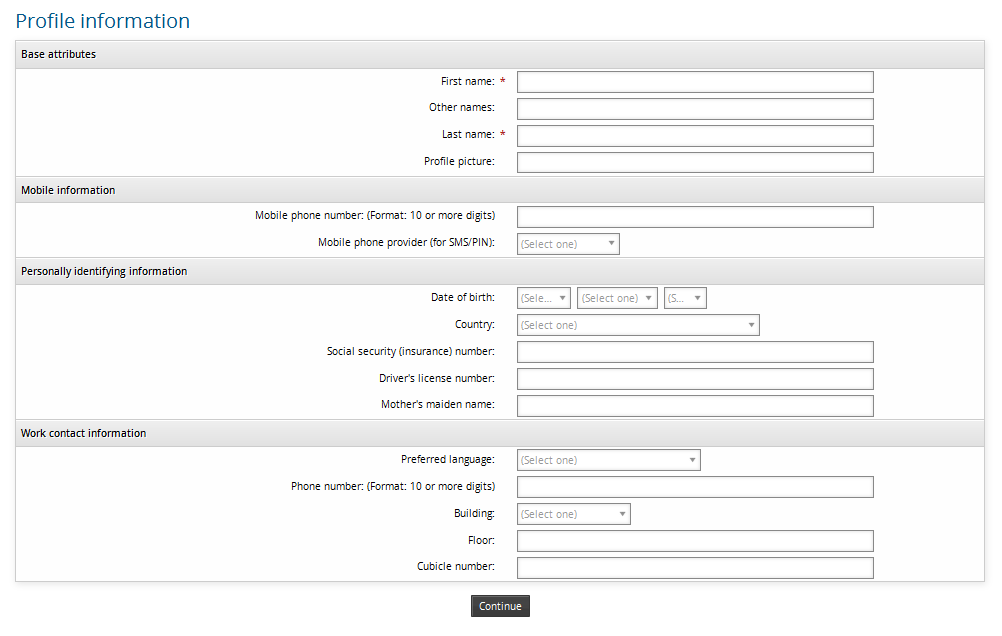Click the Mother's maiden name field
This screenshot has width=1002, height=636.
(x=695, y=406)
